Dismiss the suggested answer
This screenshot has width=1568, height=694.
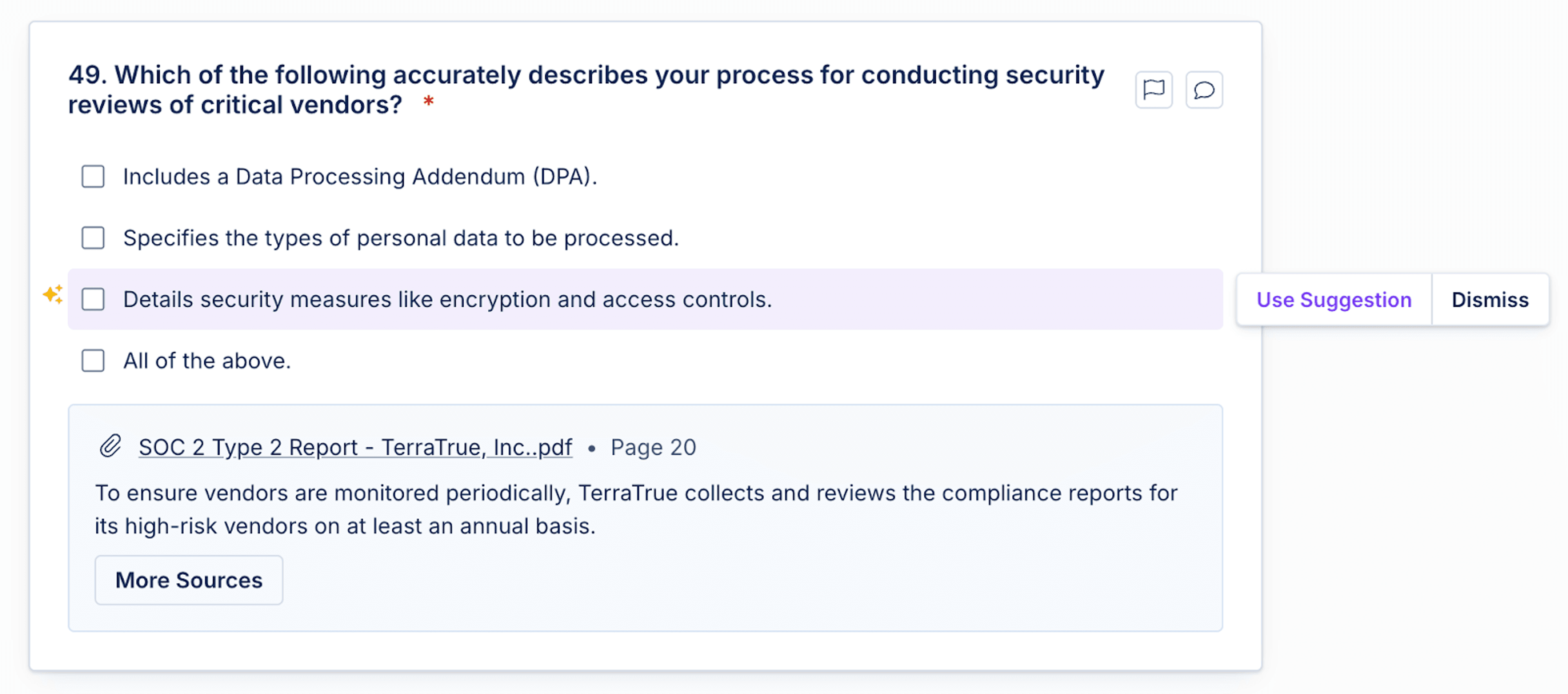point(1490,299)
